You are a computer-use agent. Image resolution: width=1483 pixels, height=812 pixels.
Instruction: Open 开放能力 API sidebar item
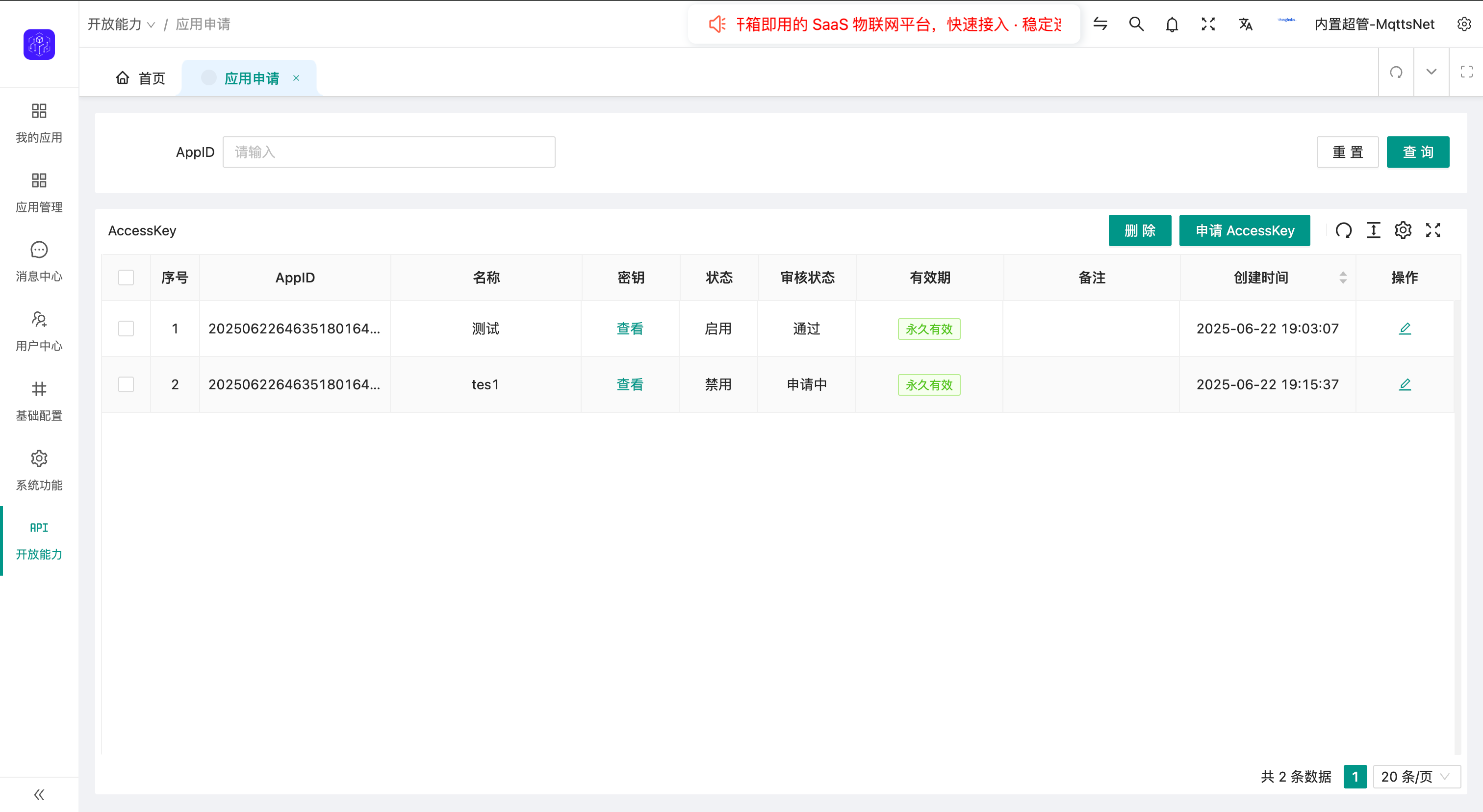pos(39,540)
